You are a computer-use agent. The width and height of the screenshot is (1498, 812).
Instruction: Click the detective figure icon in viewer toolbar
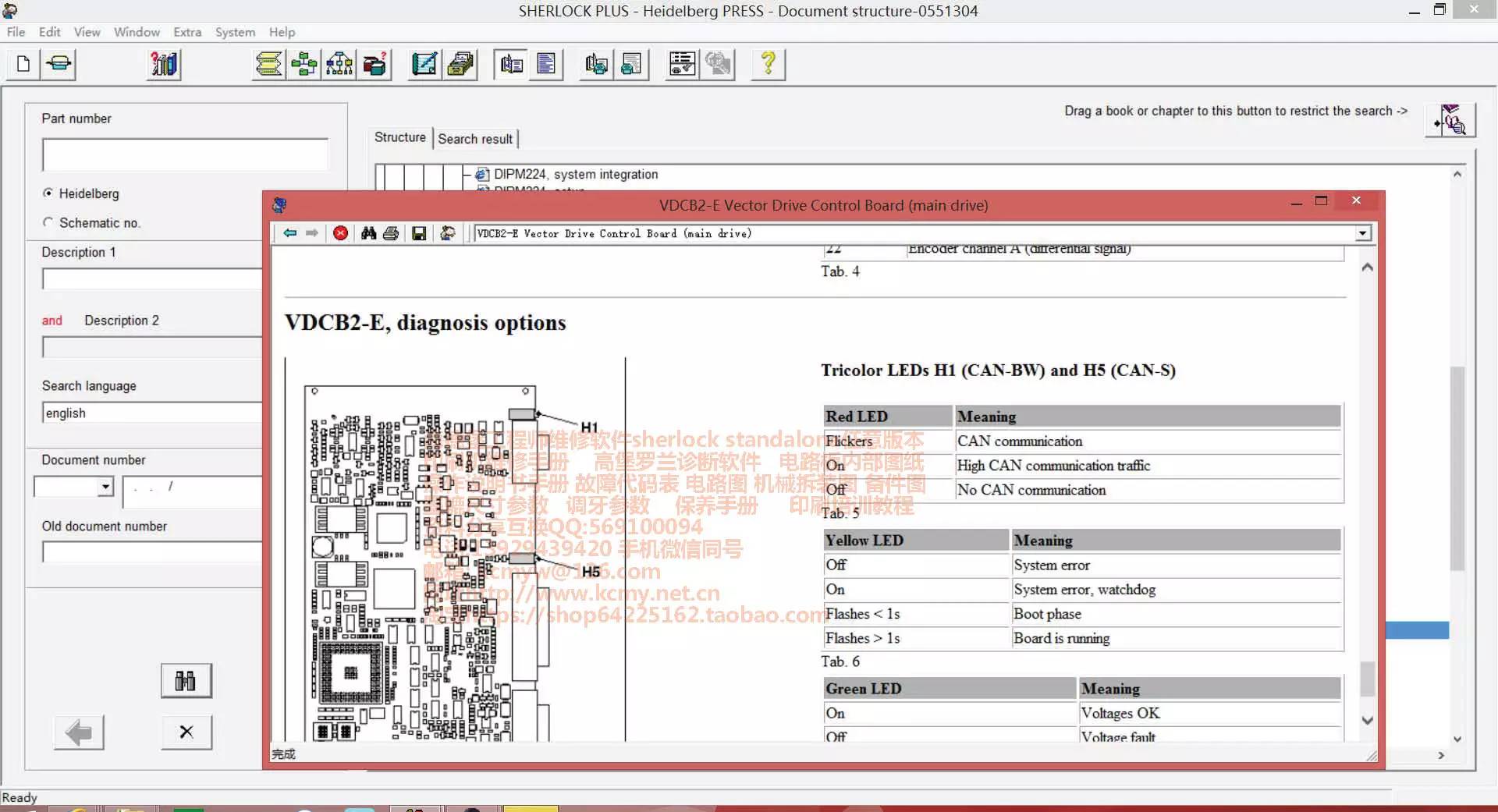click(x=448, y=233)
